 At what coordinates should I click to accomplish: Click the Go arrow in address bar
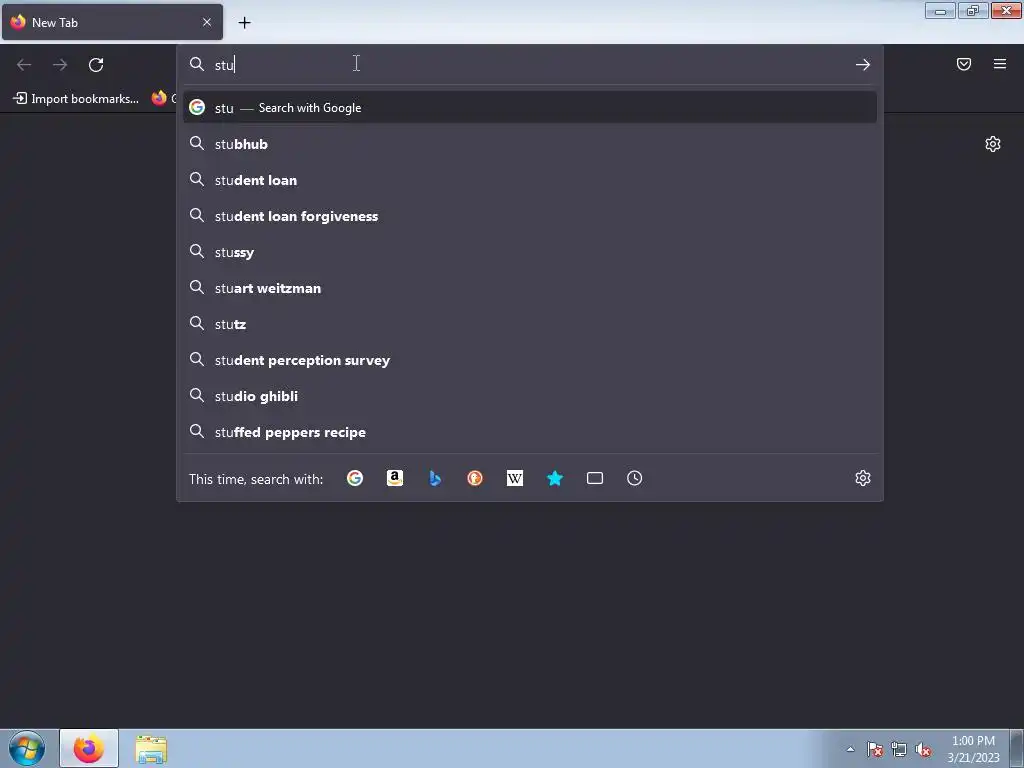[x=863, y=64]
